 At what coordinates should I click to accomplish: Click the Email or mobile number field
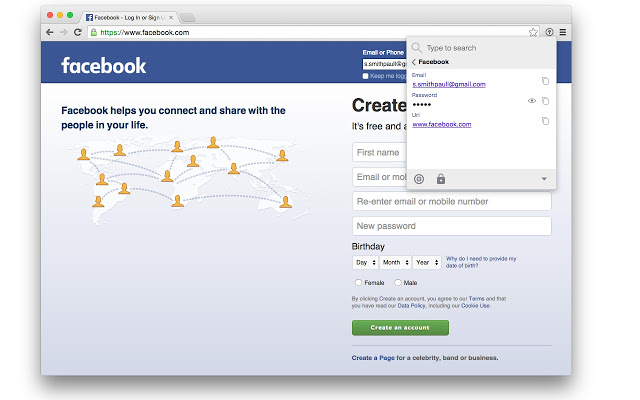(x=380, y=177)
